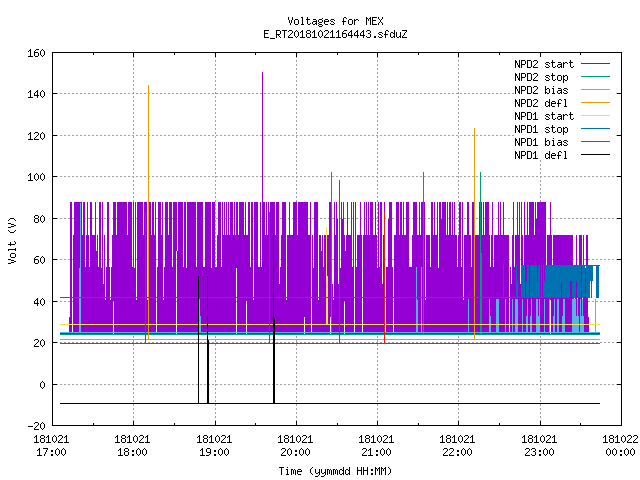This screenshot has height=480, width=640.
Task: Select the NPD2 bias legend label
Action: click(541, 90)
